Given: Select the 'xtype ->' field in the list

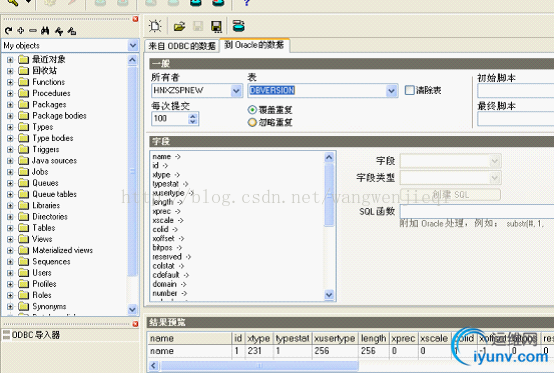Looking at the screenshot, I should tap(166, 175).
